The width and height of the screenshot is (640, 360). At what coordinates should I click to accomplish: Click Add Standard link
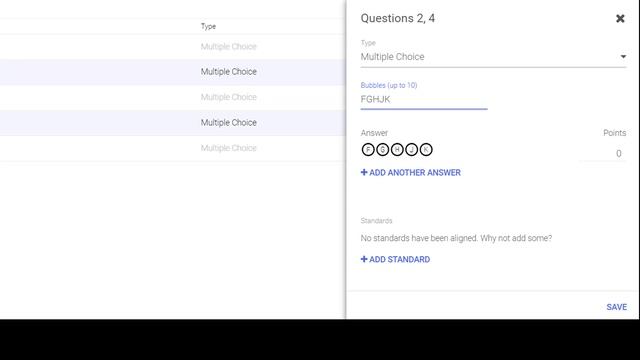click(395, 260)
